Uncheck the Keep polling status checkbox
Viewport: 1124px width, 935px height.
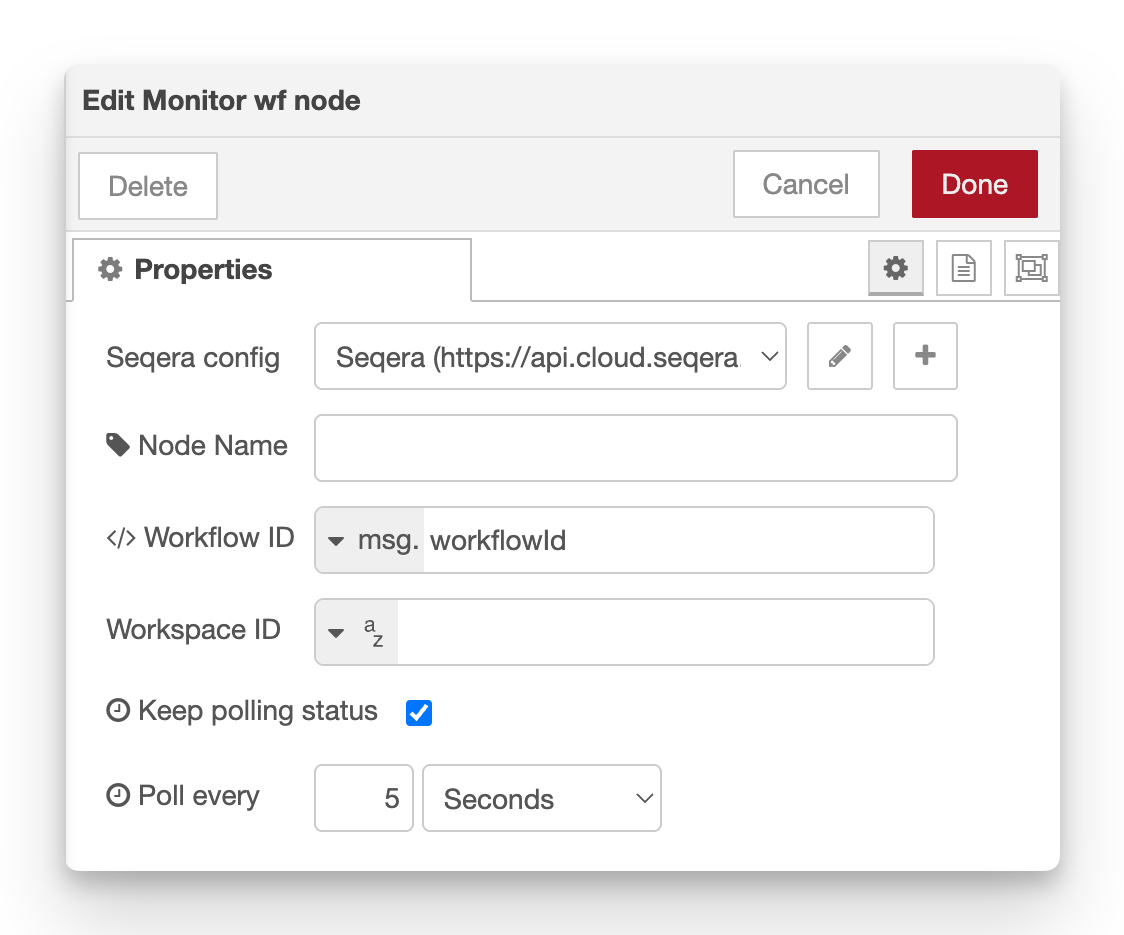(x=418, y=712)
